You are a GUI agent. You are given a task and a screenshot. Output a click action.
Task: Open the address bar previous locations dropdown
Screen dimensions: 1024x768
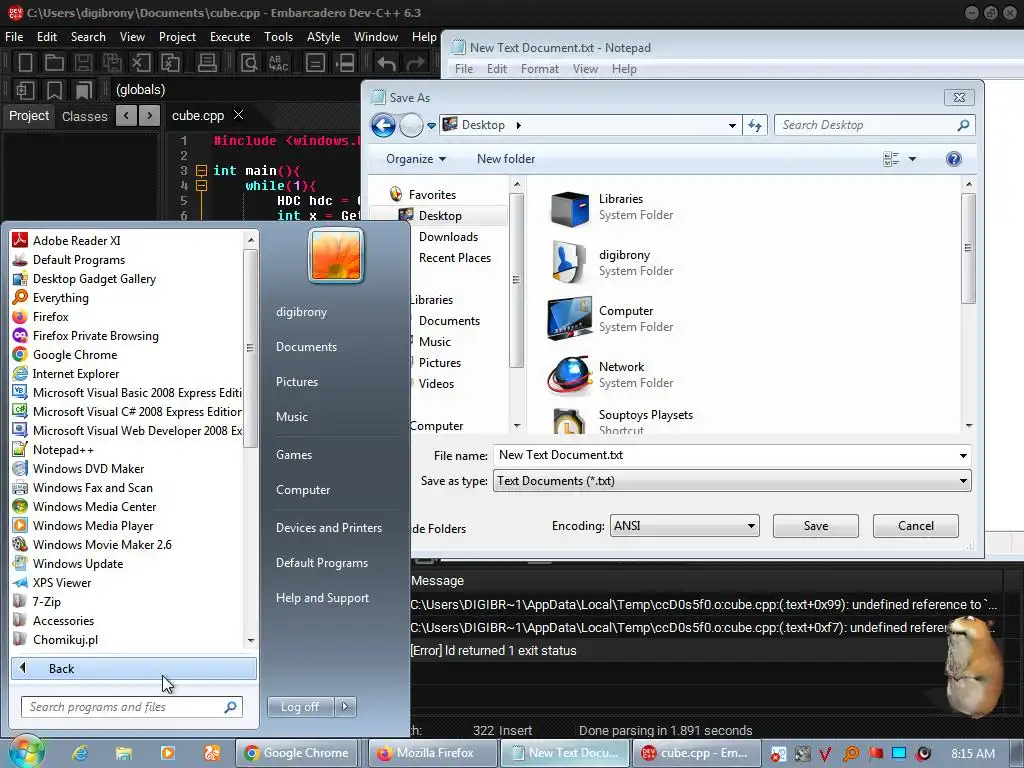coord(732,125)
